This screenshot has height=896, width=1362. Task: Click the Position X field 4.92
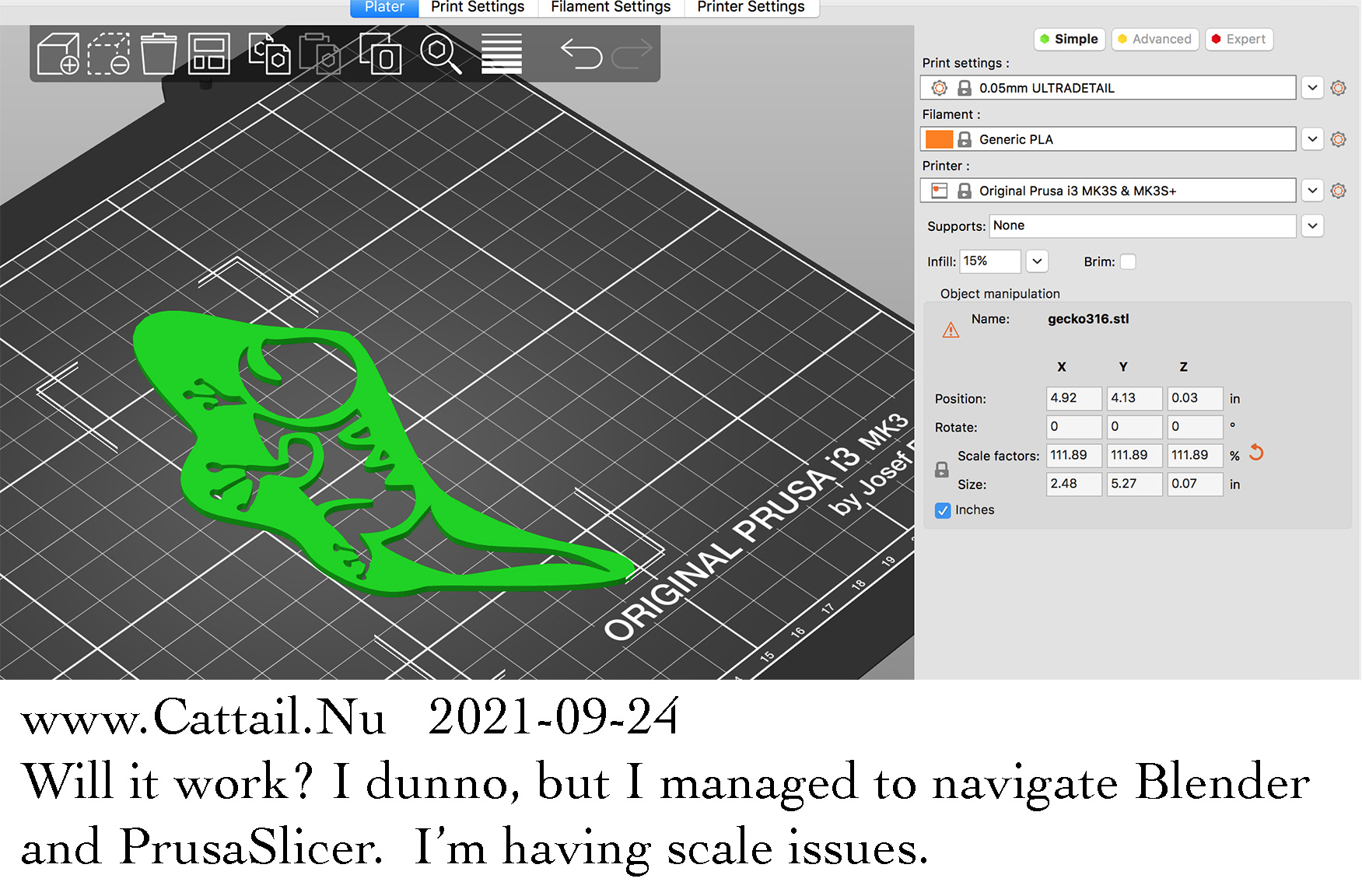click(x=1073, y=398)
